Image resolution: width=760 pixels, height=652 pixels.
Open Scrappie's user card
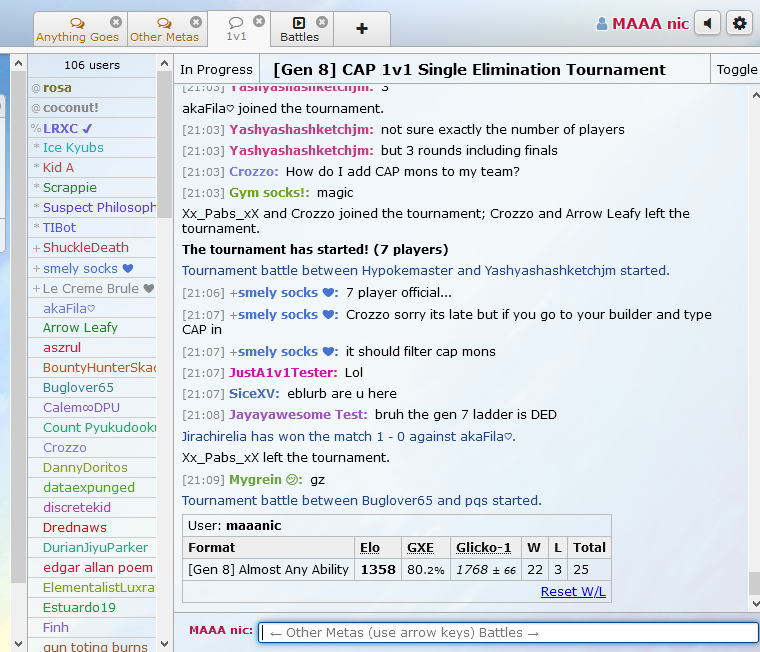tap(92, 188)
